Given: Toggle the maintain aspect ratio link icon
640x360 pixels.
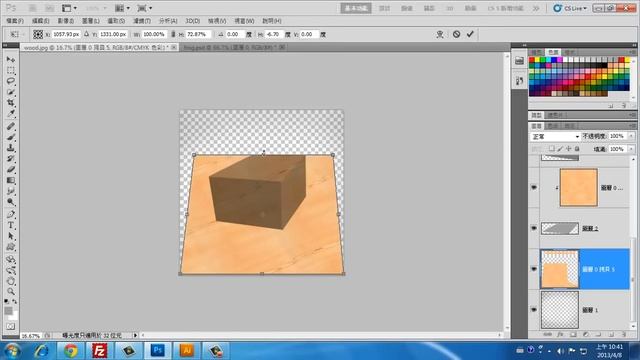Looking at the screenshot, I should 173,34.
